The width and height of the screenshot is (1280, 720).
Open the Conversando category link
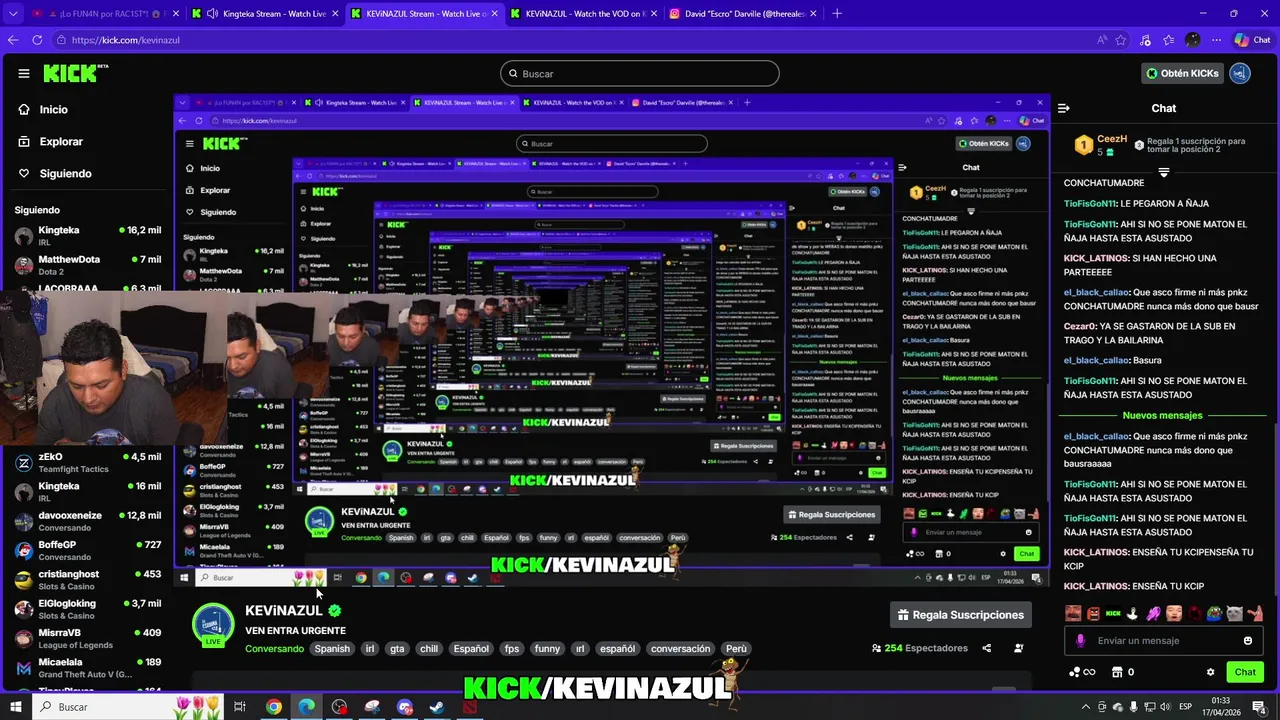point(275,649)
